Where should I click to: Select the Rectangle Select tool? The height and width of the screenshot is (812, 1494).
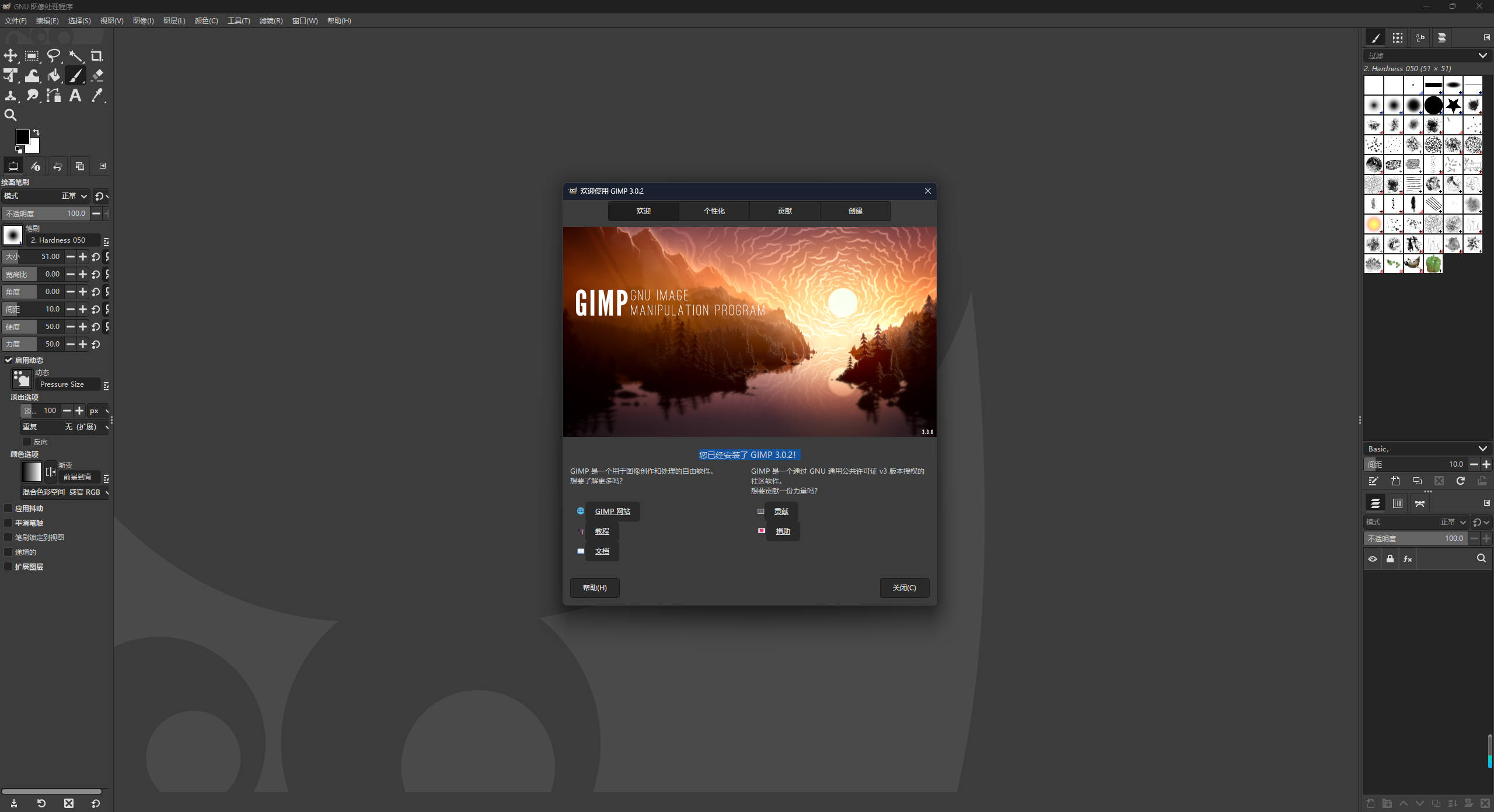[32, 56]
